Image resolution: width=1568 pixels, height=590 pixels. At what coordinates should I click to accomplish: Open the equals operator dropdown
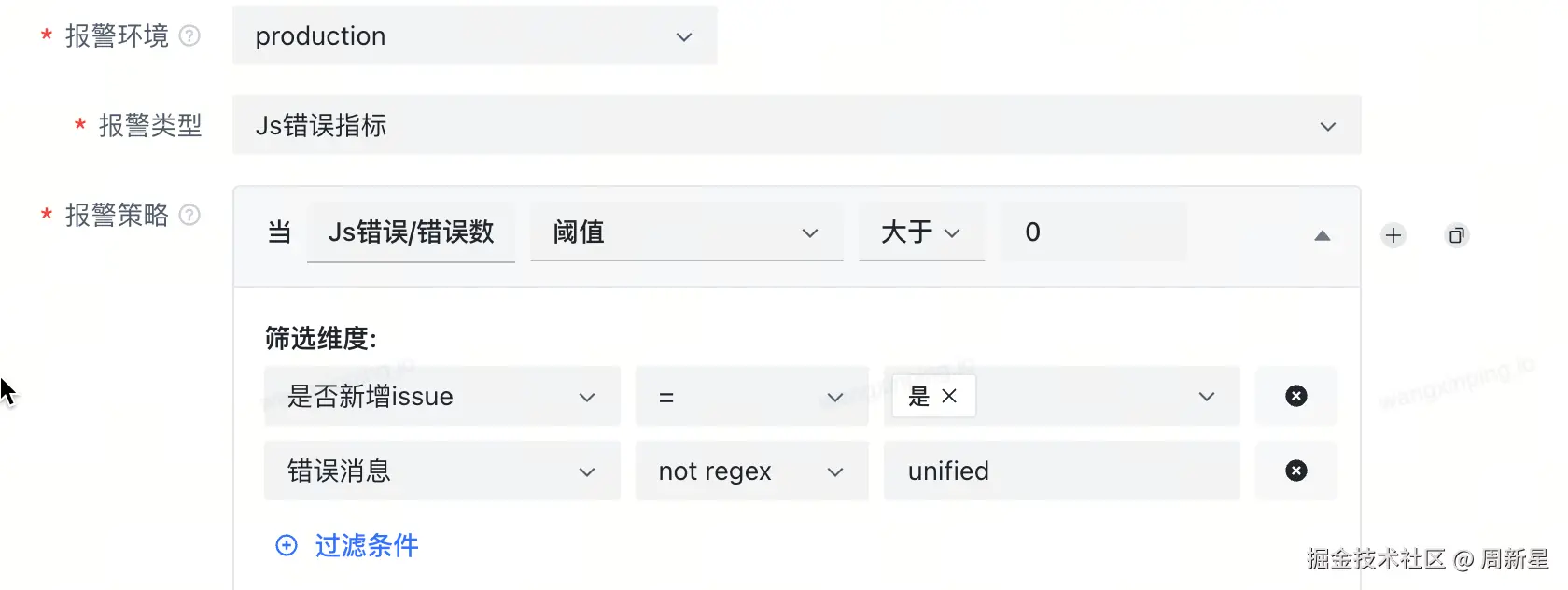pyautogui.click(x=751, y=397)
